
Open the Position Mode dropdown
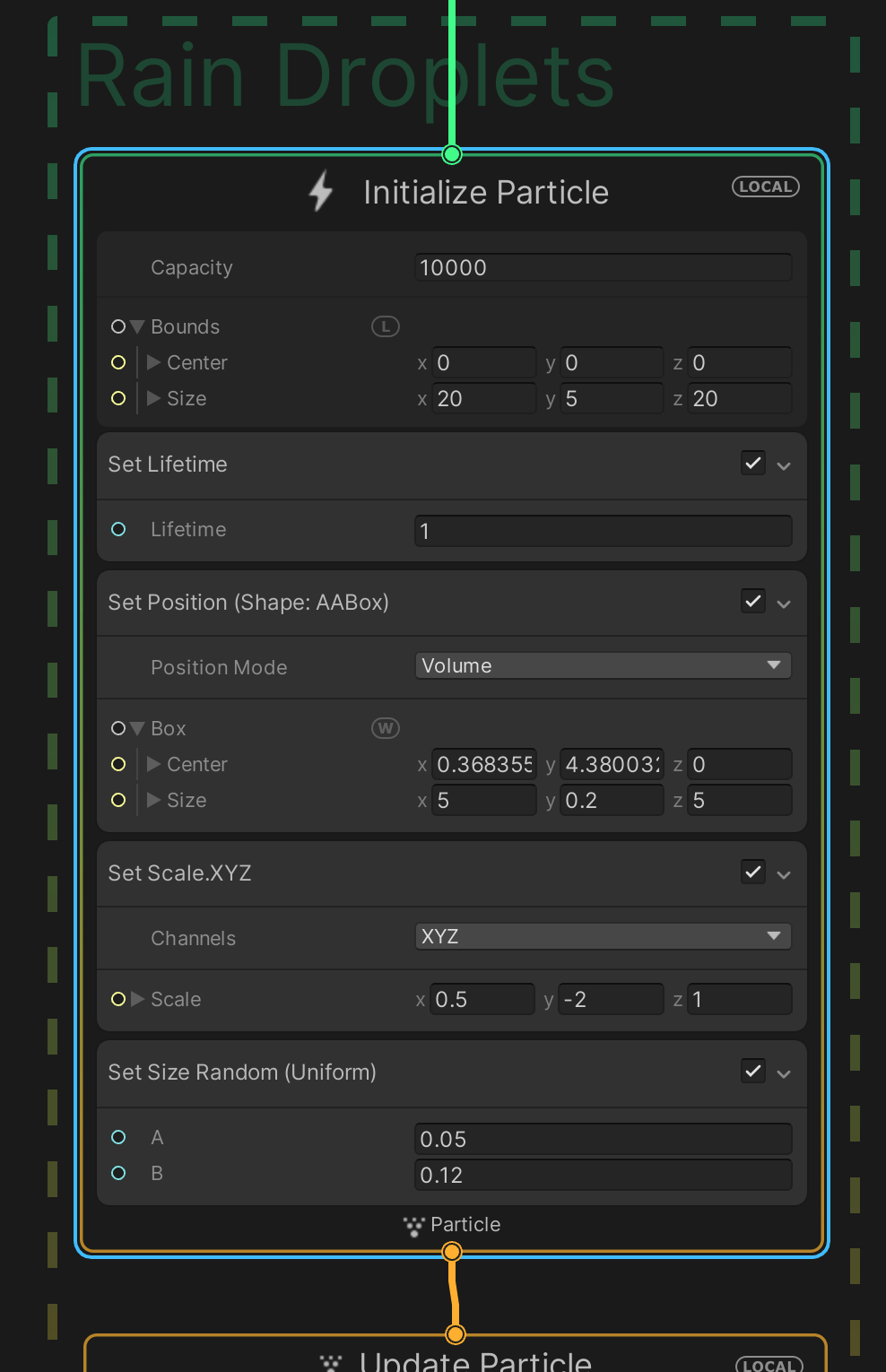pos(603,665)
